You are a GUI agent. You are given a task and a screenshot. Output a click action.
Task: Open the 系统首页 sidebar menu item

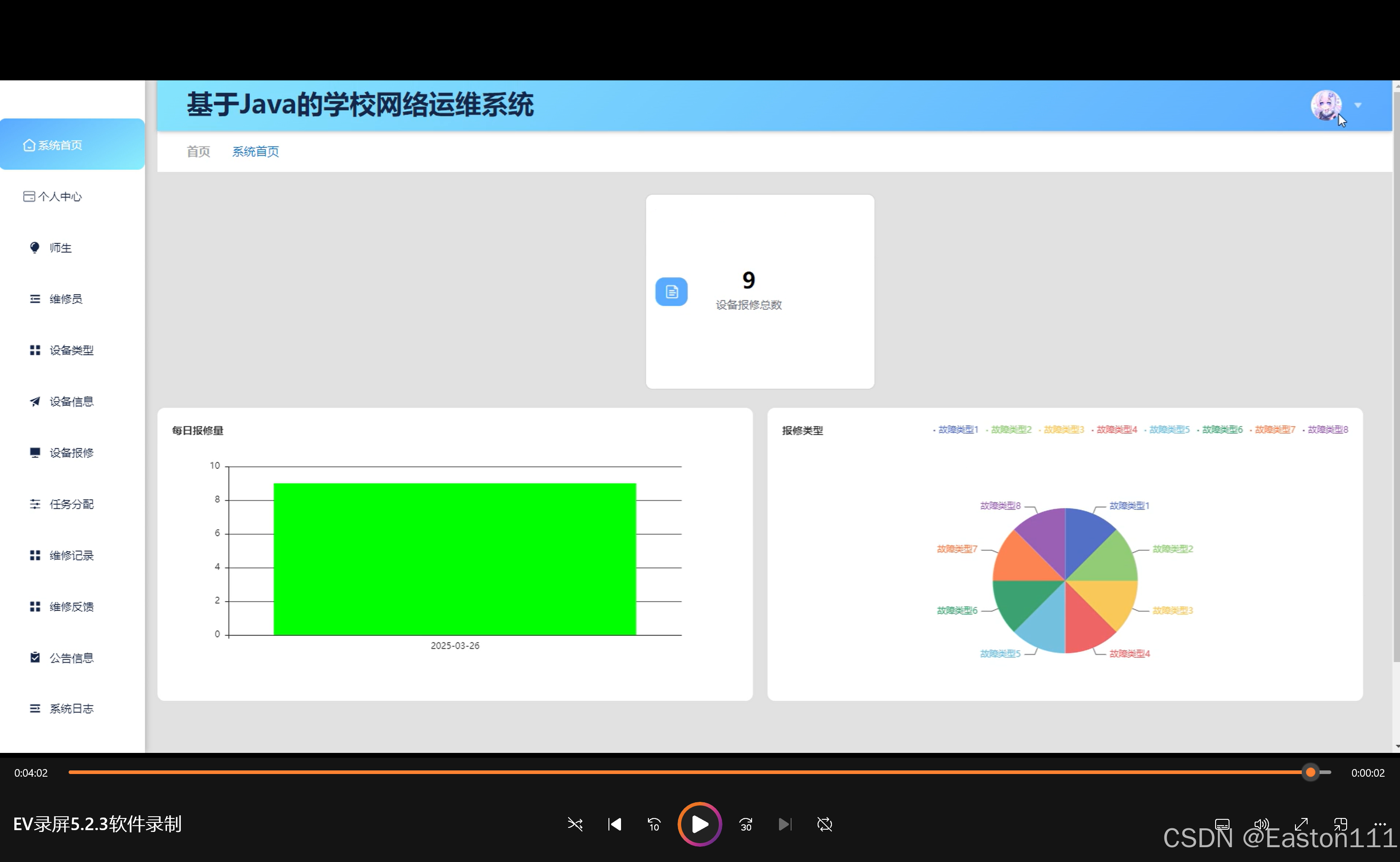coord(72,145)
